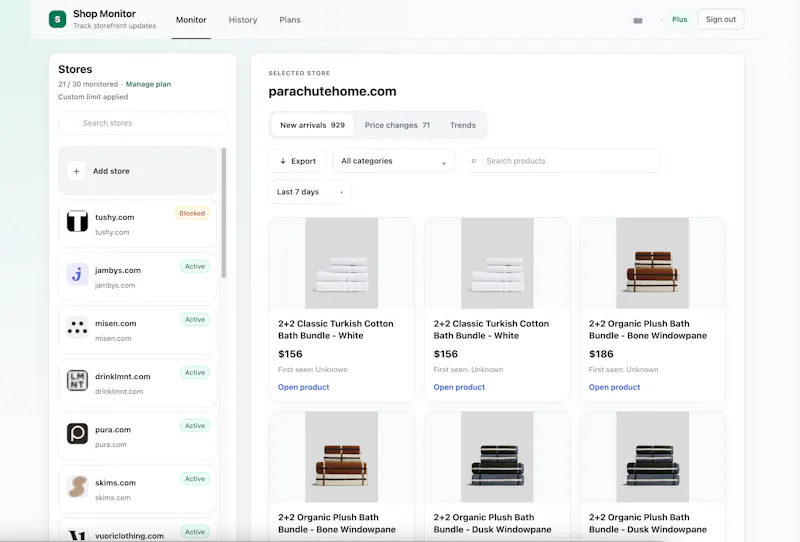Click the Plus plan badge

(680, 19)
